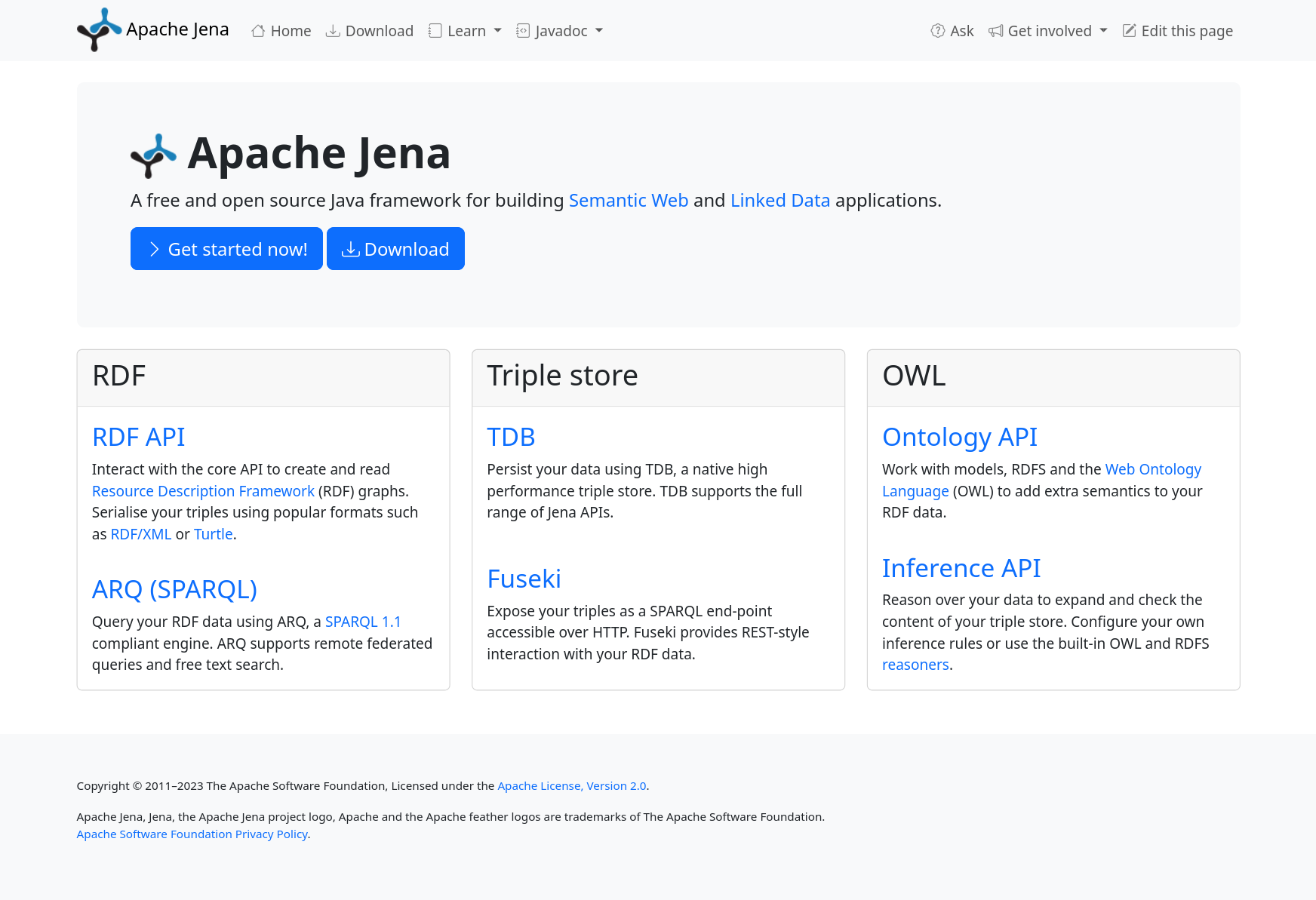Open Apache License, Version 2.0 link
The image size is (1316, 900).
coord(572,786)
